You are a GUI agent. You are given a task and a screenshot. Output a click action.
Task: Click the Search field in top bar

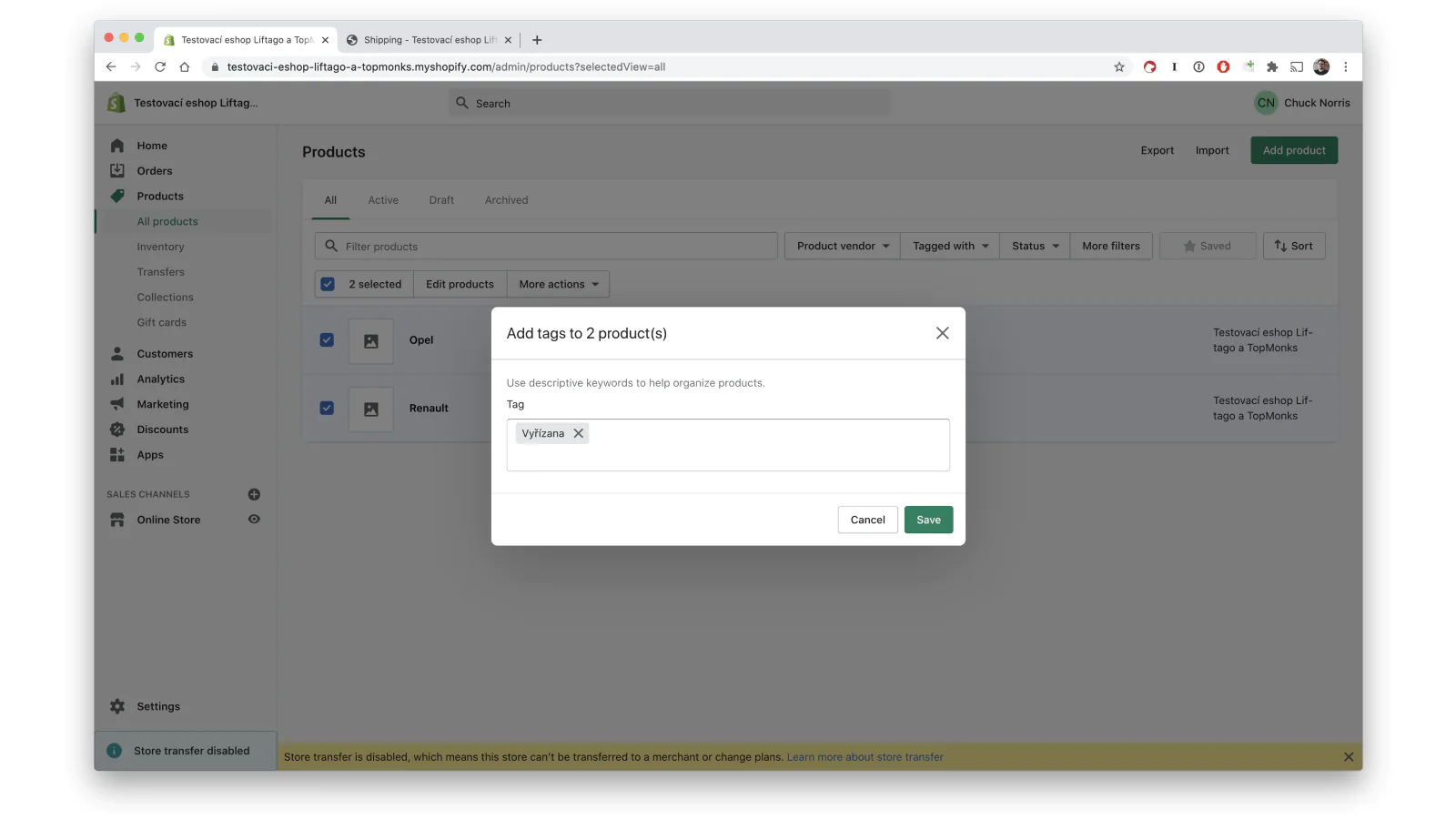(670, 103)
